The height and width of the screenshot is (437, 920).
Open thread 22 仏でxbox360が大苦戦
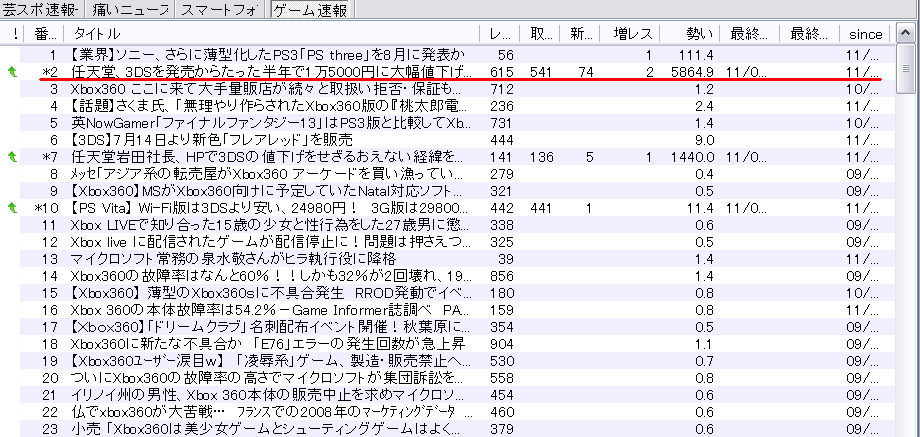pyautogui.click(x=270, y=412)
